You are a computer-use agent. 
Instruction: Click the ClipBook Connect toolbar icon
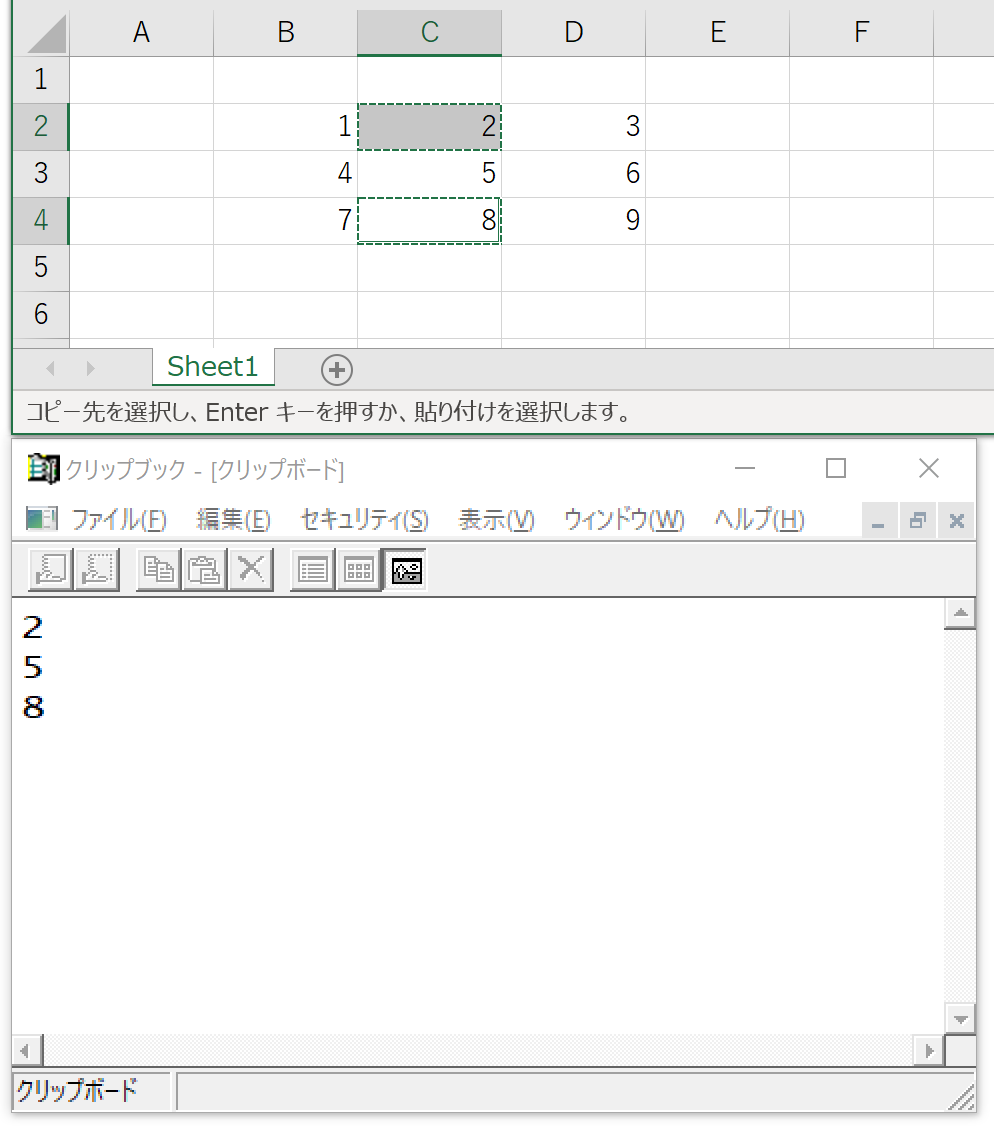click(51, 570)
